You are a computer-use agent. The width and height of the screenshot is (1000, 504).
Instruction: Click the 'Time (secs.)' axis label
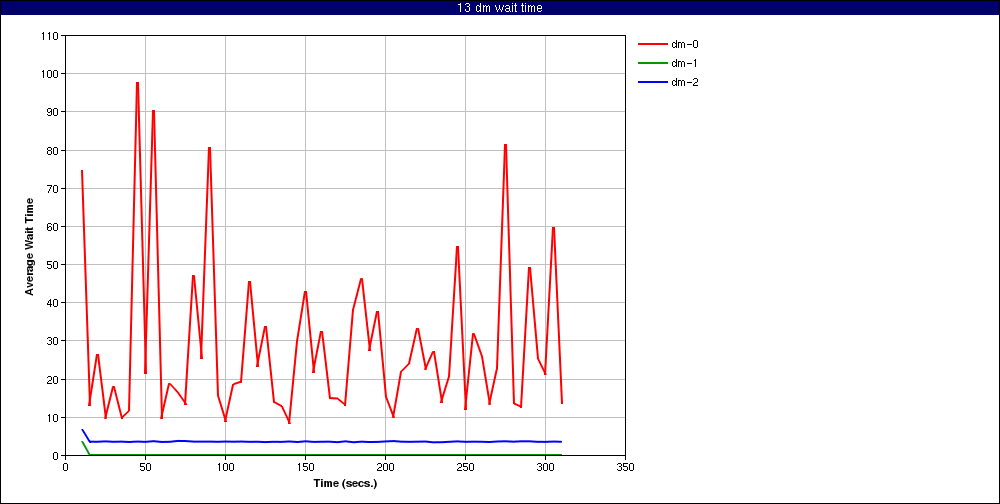click(346, 483)
